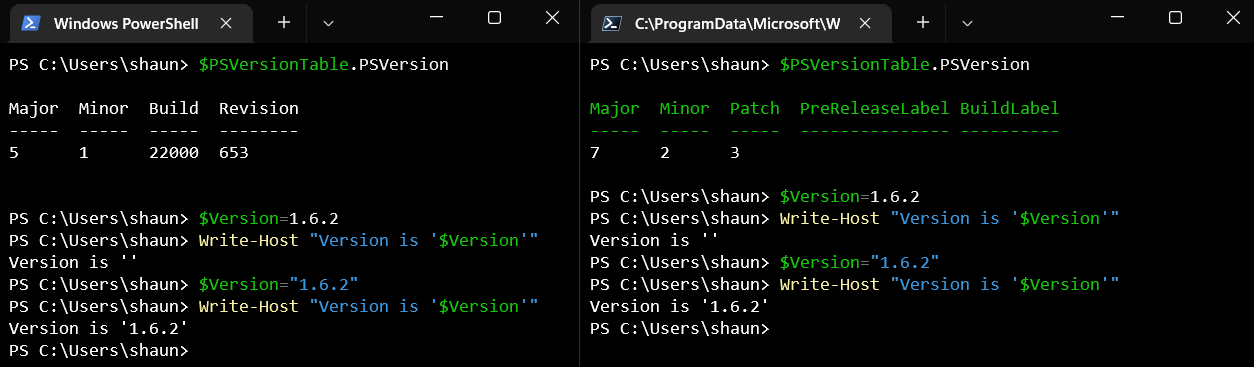Maximize the left PowerShell window
Image resolution: width=1254 pixels, height=367 pixels.
[x=494, y=17]
